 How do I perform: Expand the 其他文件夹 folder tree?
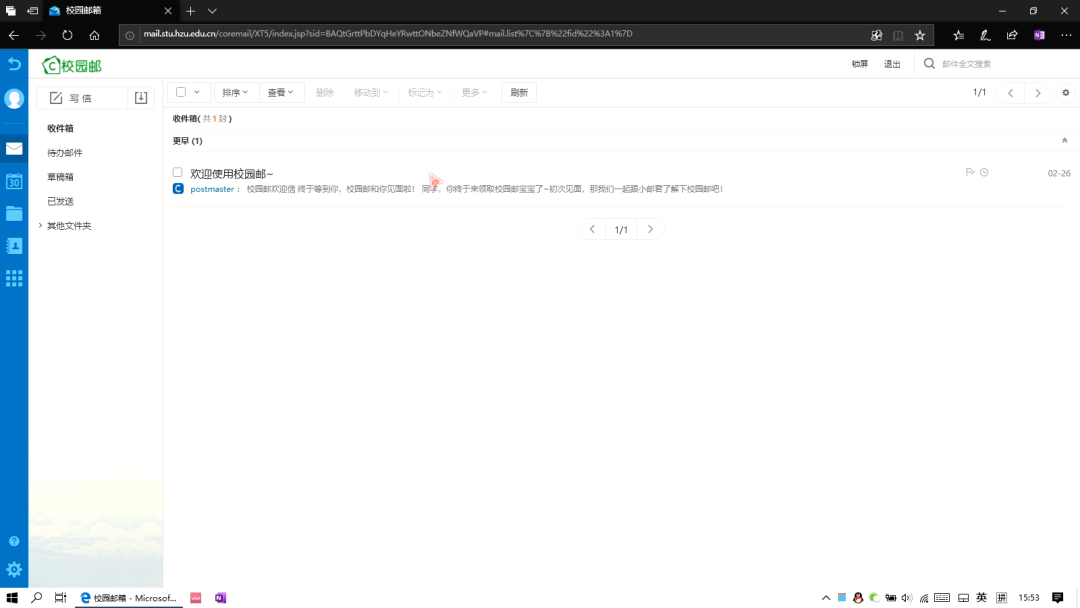pyautogui.click(x=41, y=225)
